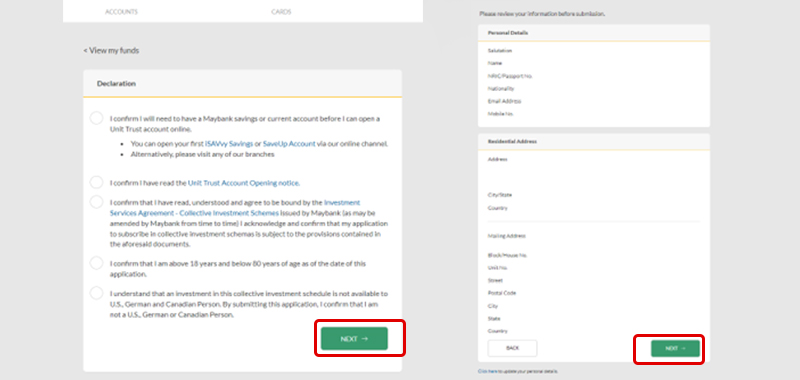The width and height of the screenshot is (800, 380).
Task: Go back via View my funds link
Action: point(111,50)
